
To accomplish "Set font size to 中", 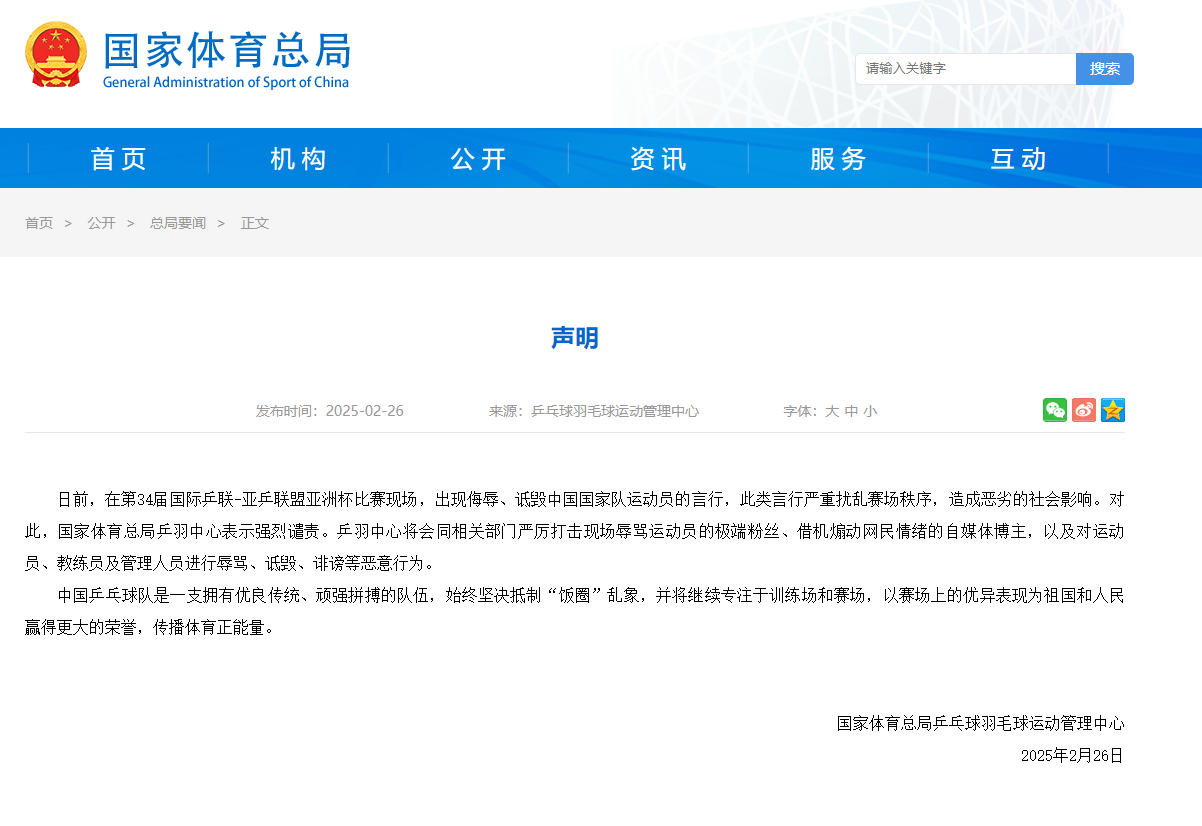I will (851, 411).
